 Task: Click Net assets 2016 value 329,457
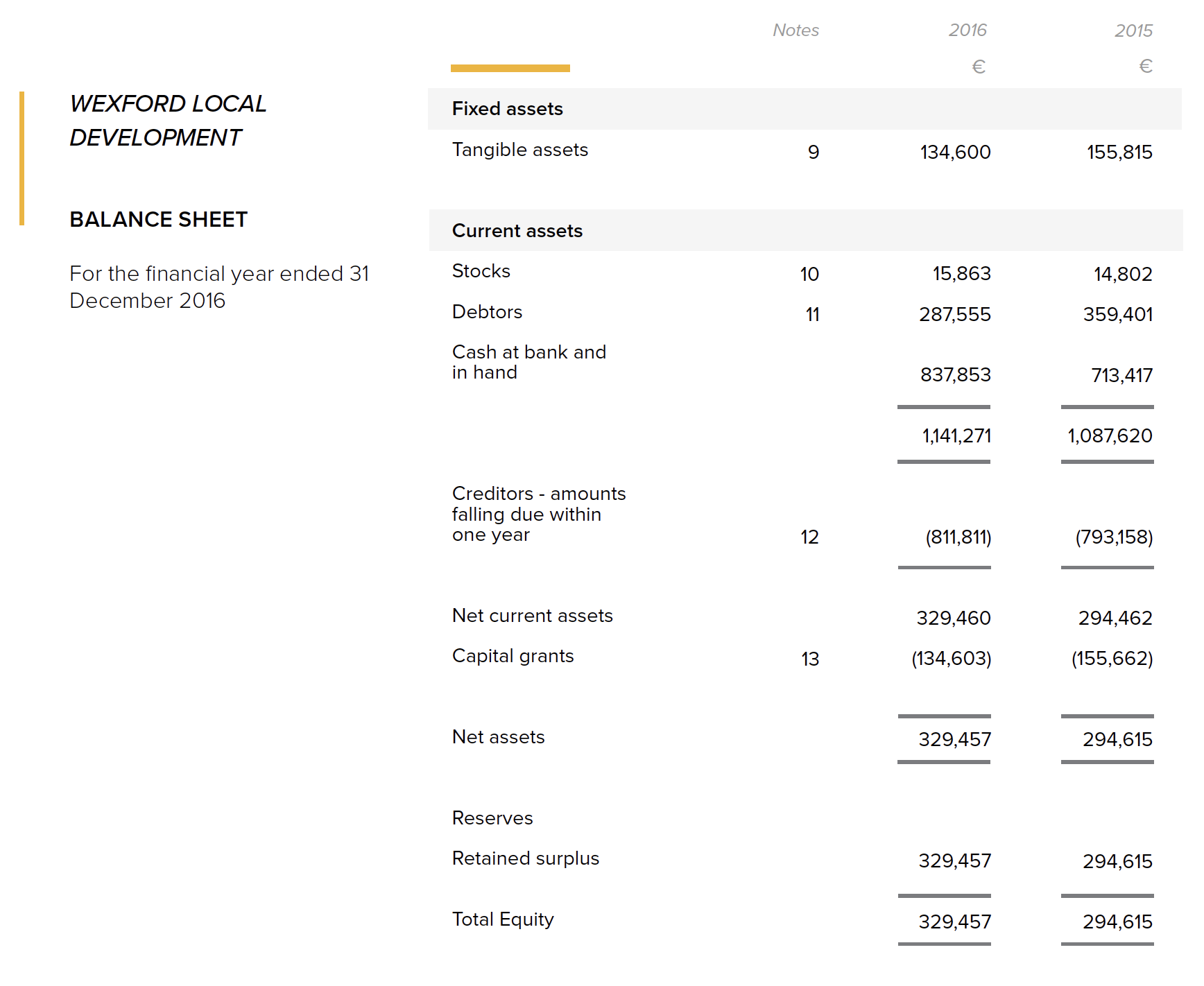coord(954,740)
